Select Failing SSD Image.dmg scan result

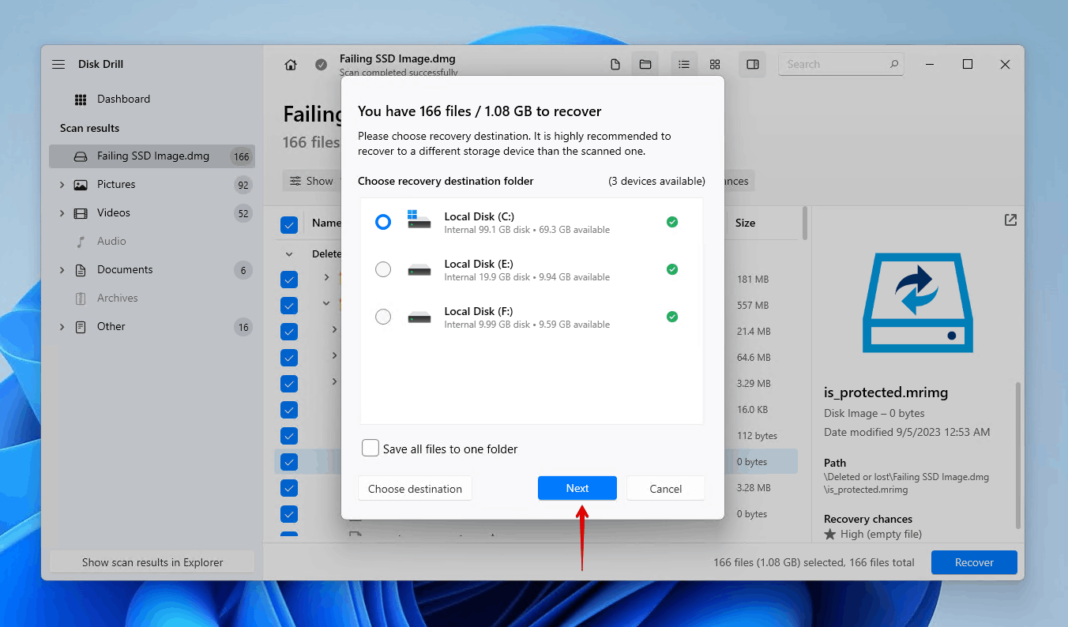[x=152, y=156]
